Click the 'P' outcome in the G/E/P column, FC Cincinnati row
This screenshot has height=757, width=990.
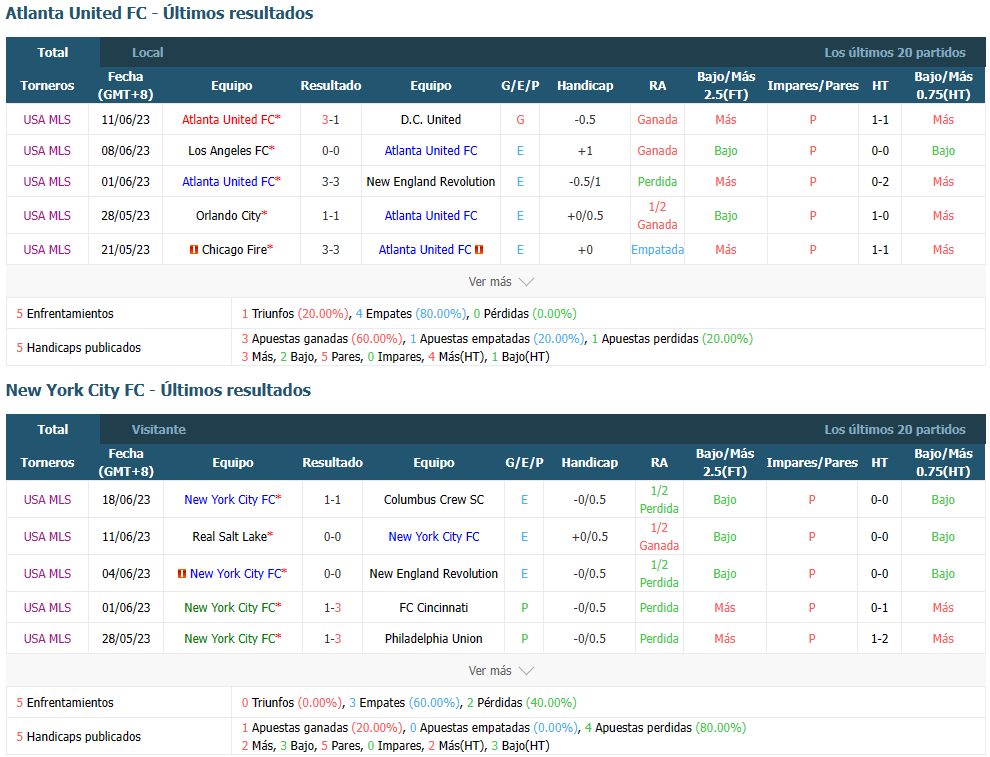tap(525, 608)
